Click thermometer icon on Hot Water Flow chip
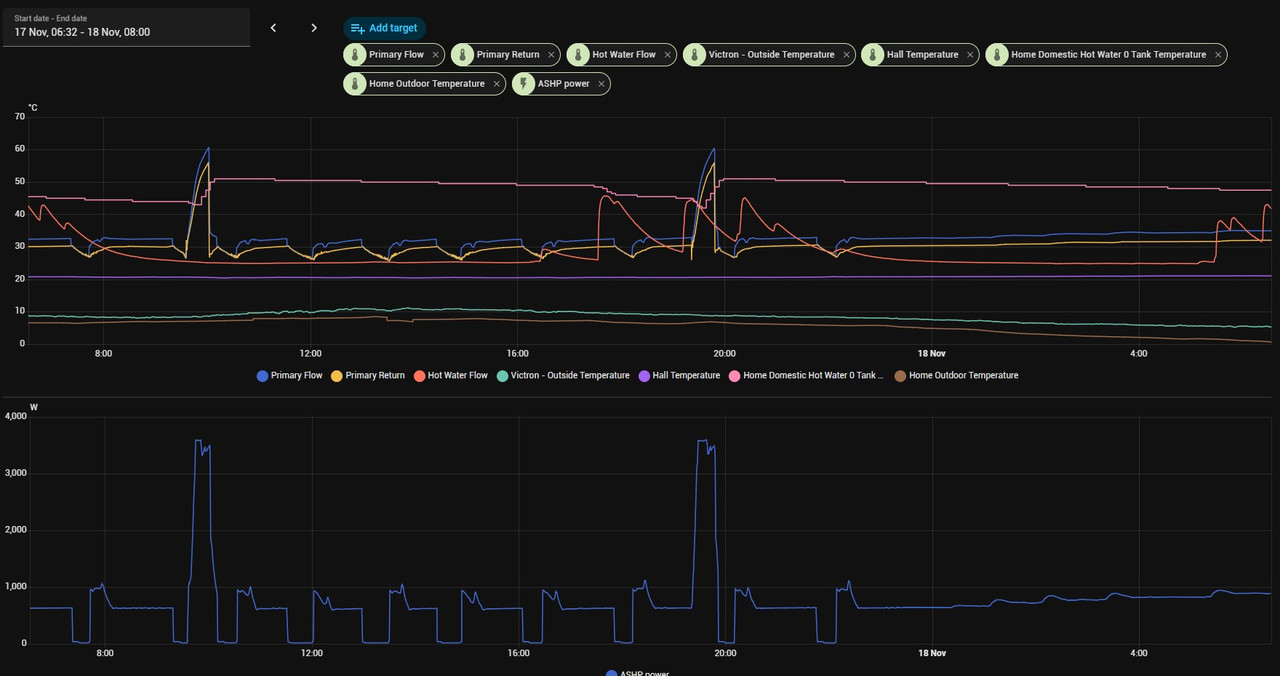The image size is (1280, 676). (579, 55)
